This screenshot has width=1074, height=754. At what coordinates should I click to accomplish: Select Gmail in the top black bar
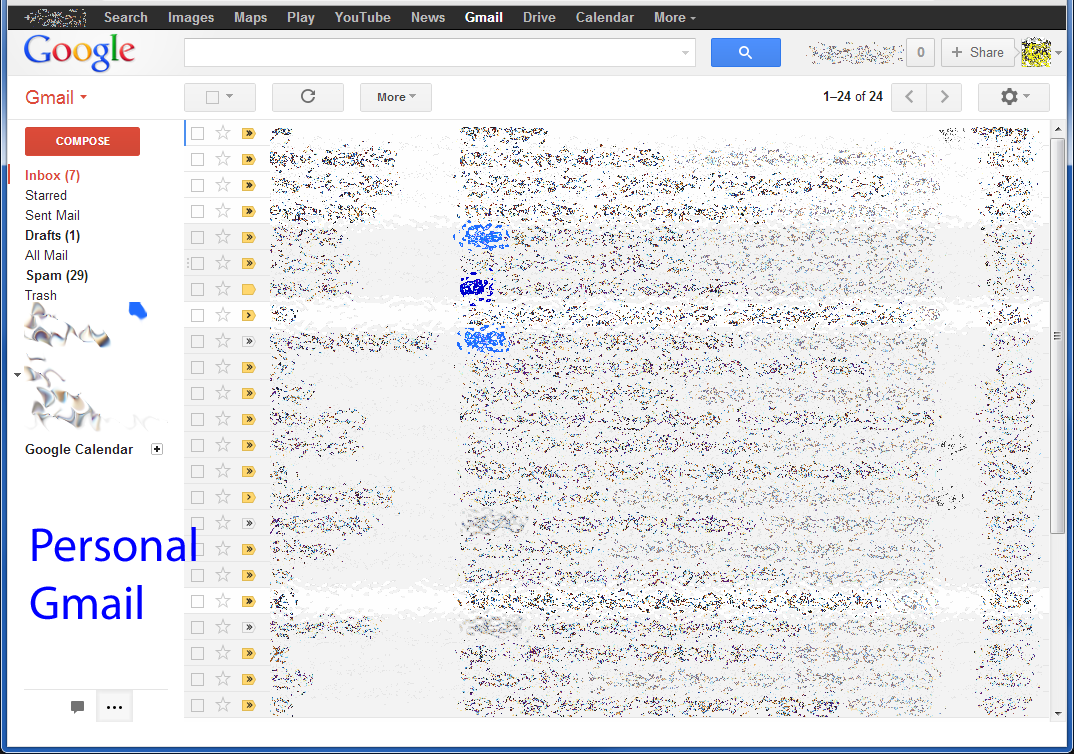[484, 18]
